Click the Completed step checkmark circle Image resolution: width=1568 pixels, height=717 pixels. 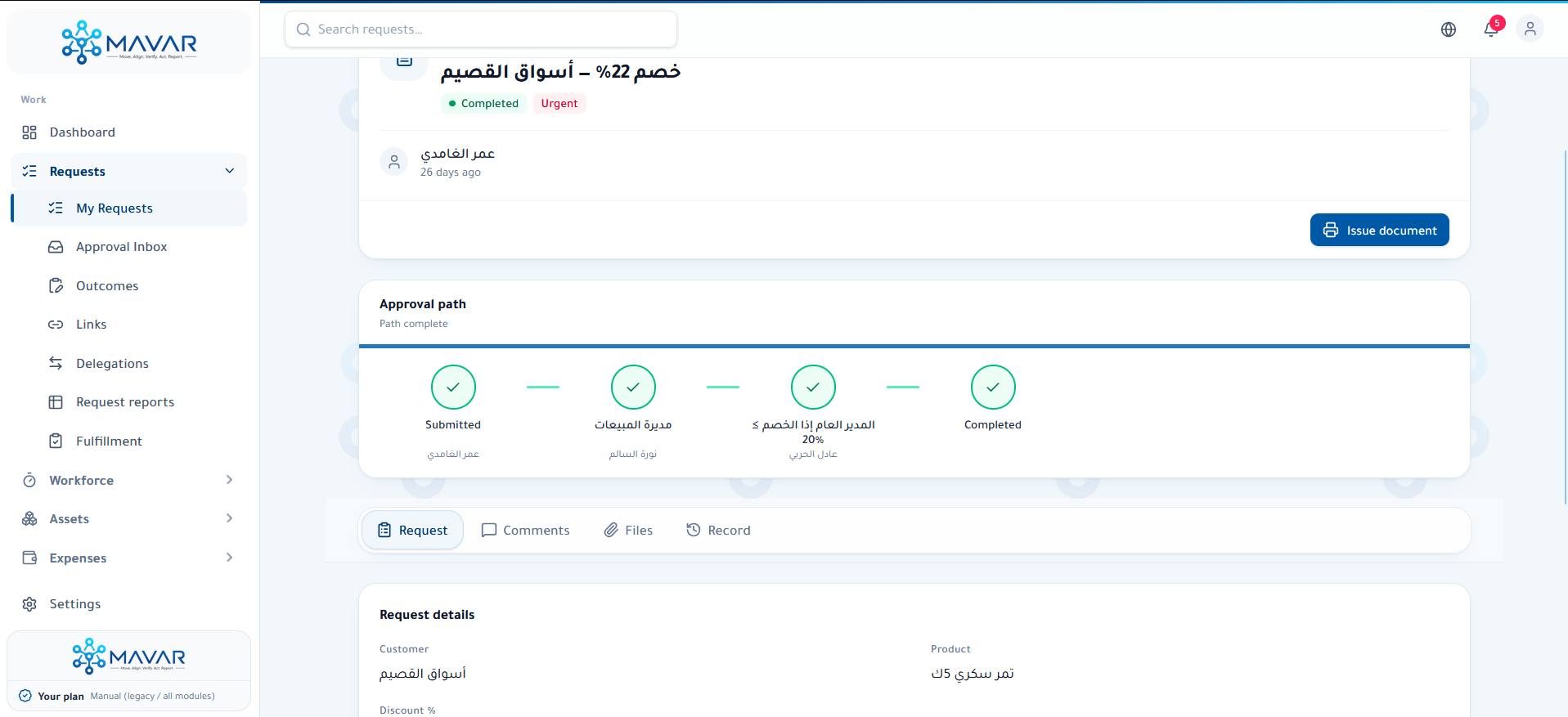(x=993, y=387)
